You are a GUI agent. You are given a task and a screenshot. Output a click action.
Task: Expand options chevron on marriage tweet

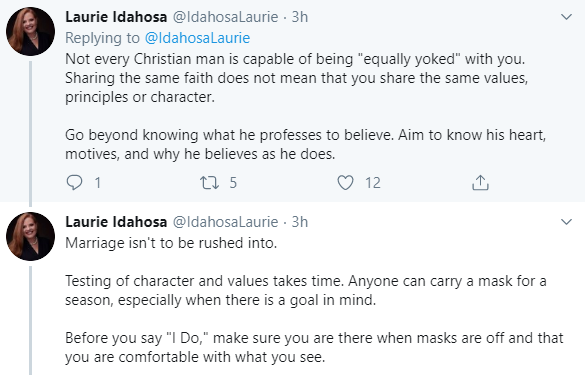[566, 222]
